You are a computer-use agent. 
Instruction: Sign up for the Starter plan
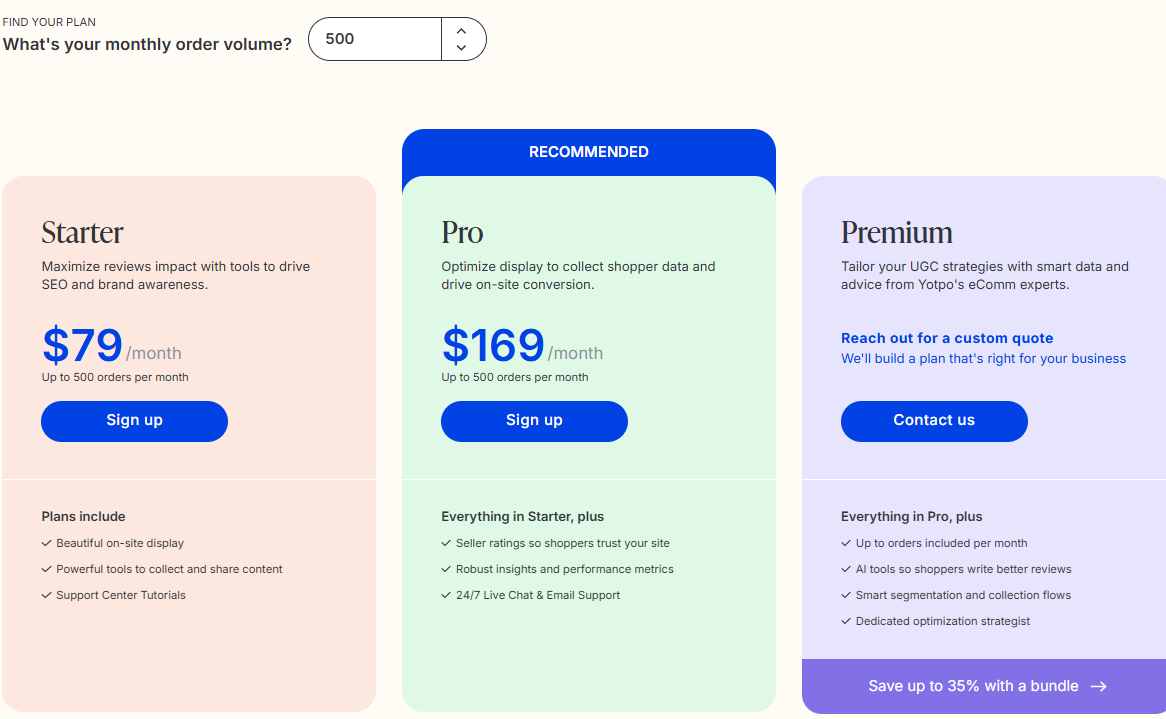134,421
